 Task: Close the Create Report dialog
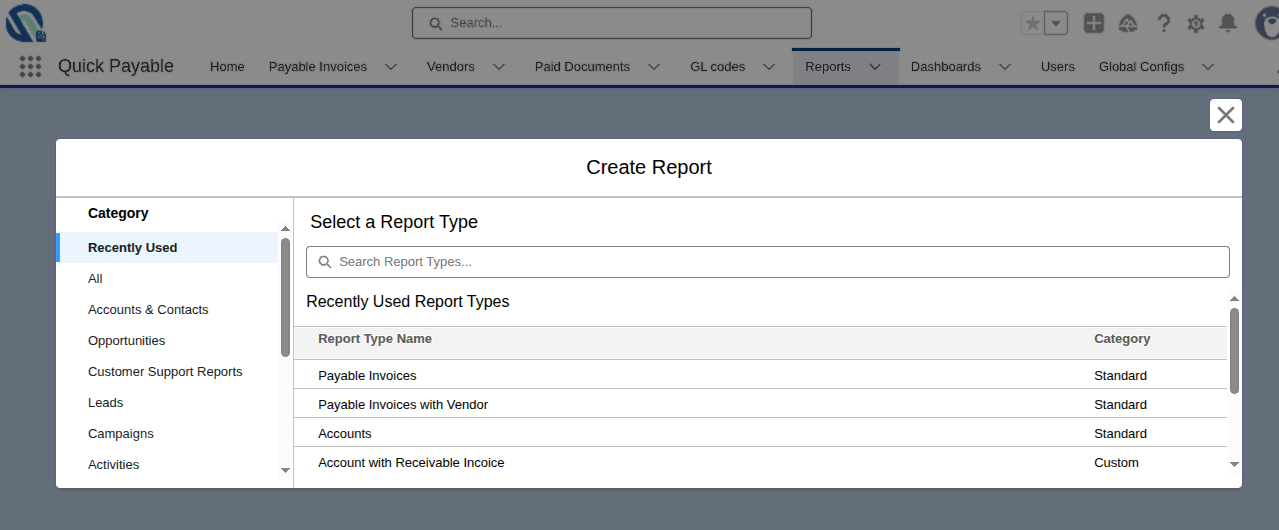[1226, 115]
